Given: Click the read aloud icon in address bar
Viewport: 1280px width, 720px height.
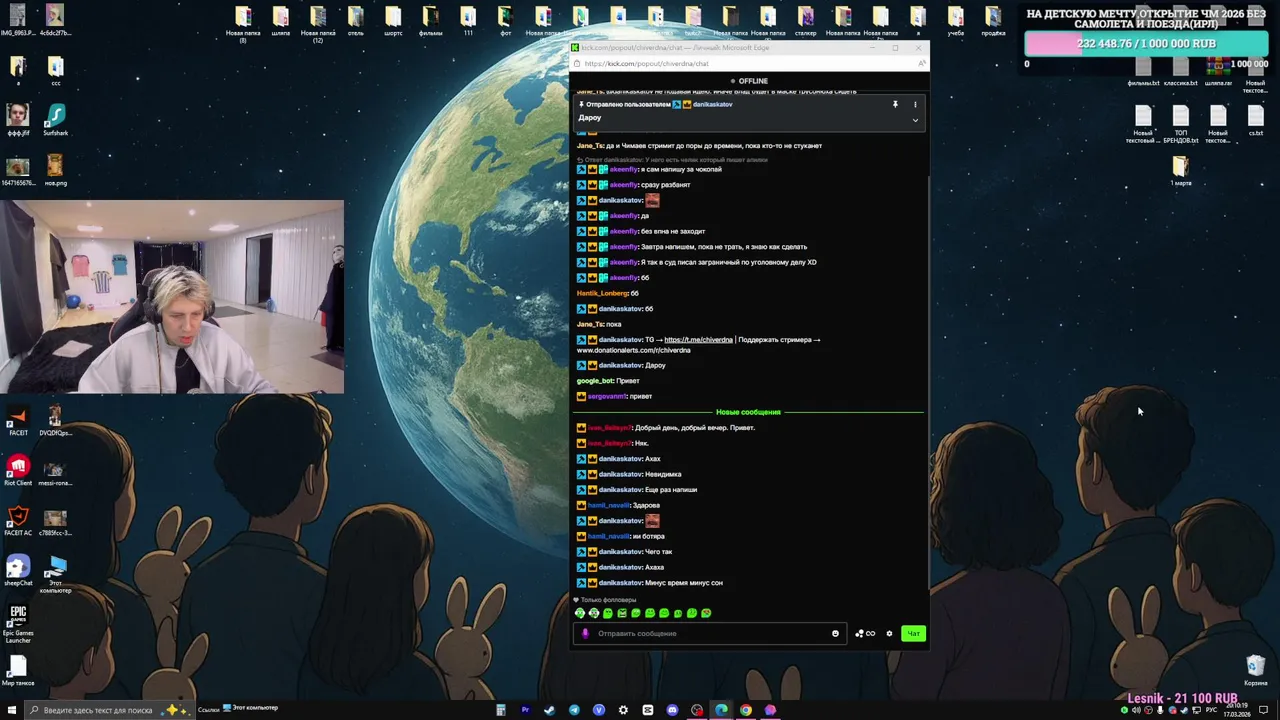Looking at the screenshot, I should [x=921, y=63].
